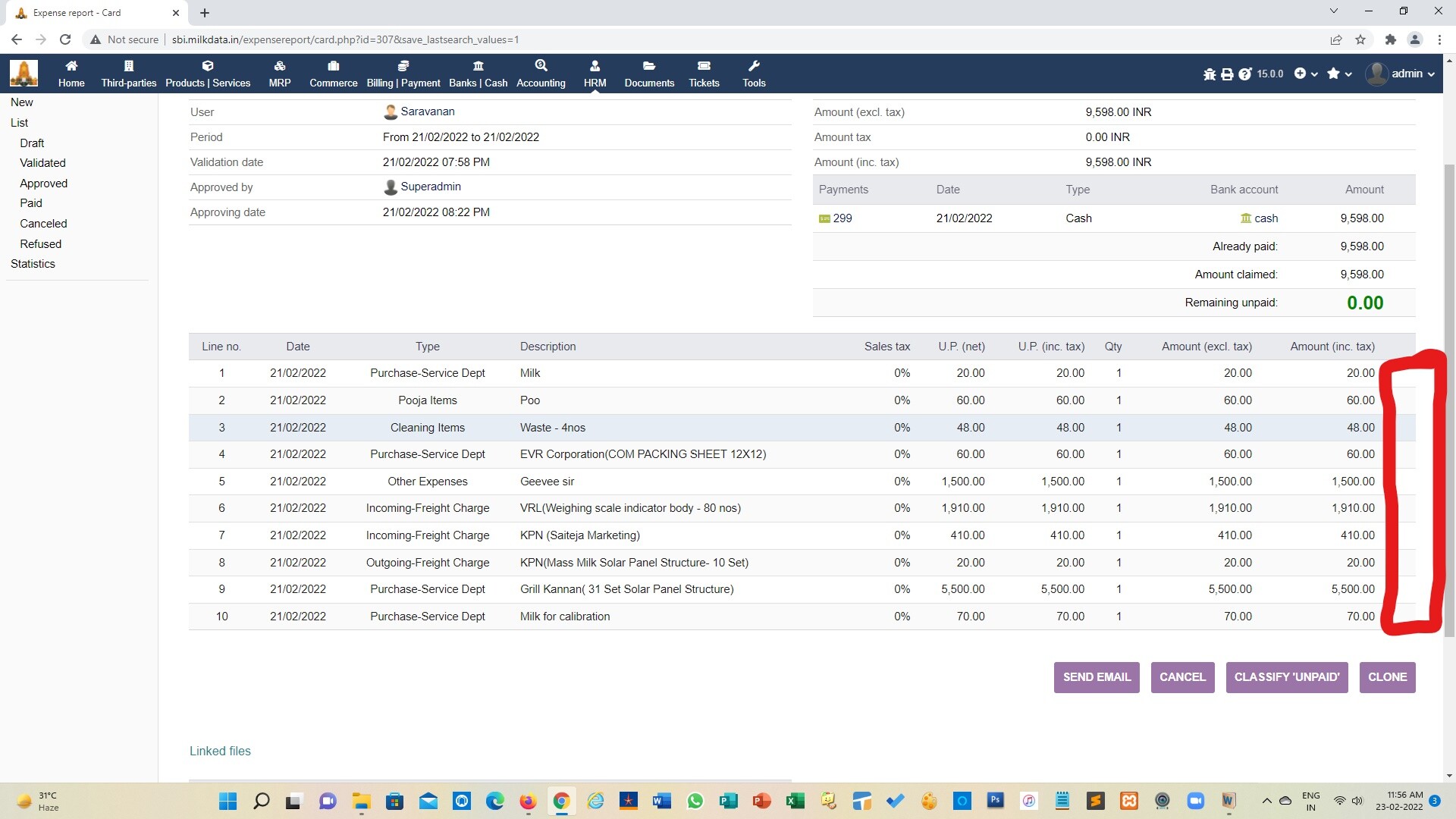Image resolution: width=1456 pixels, height=819 pixels.
Task: Open the admin user dropdown
Action: (1400, 74)
